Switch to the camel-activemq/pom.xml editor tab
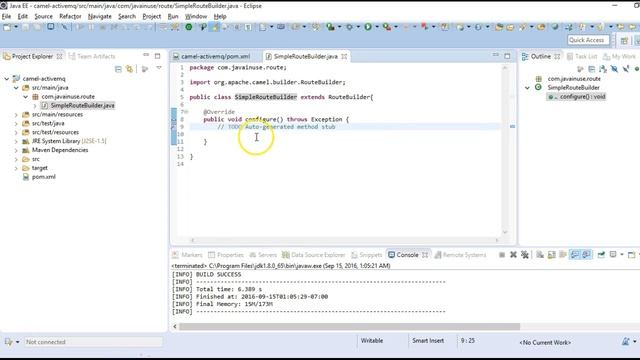The height and width of the screenshot is (360, 640). (x=215, y=56)
